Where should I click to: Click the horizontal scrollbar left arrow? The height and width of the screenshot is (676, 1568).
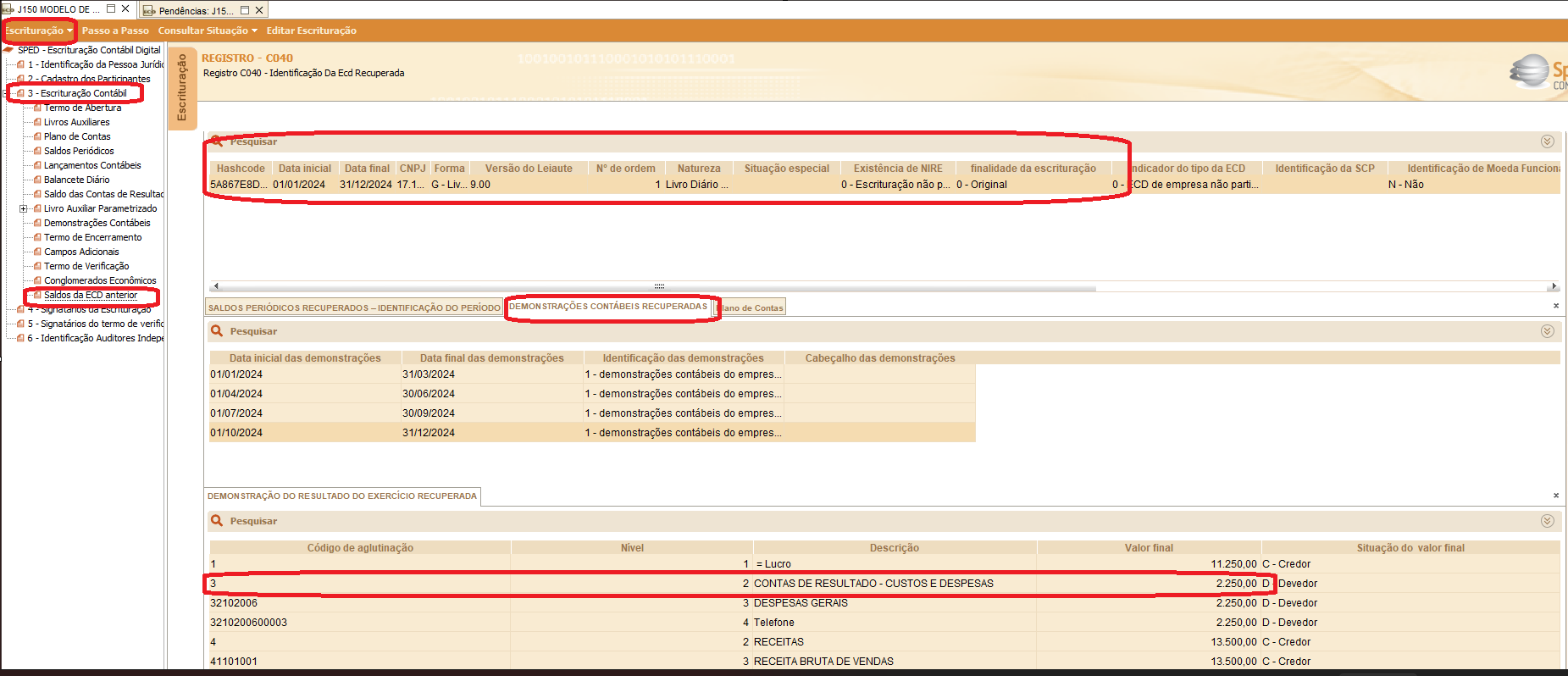pyautogui.click(x=216, y=286)
